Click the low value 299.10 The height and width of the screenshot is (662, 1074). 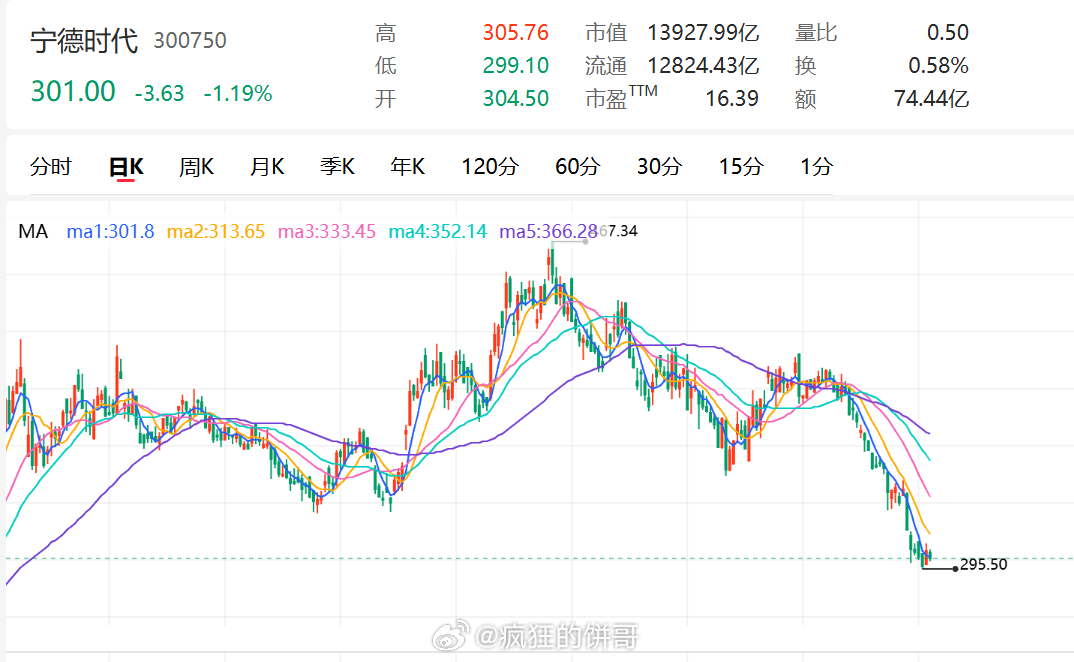[x=516, y=65]
